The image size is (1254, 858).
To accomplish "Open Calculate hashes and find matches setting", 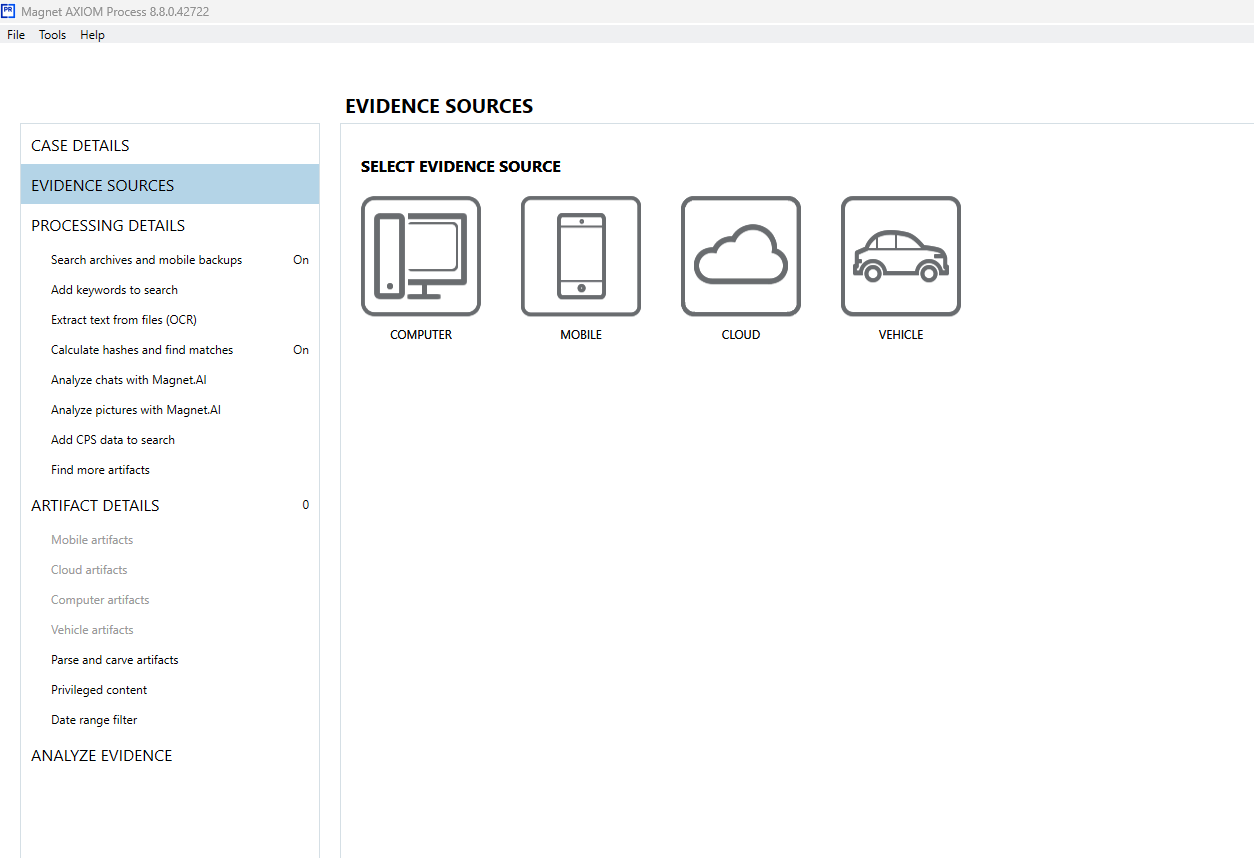I will click(x=142, y=350).
